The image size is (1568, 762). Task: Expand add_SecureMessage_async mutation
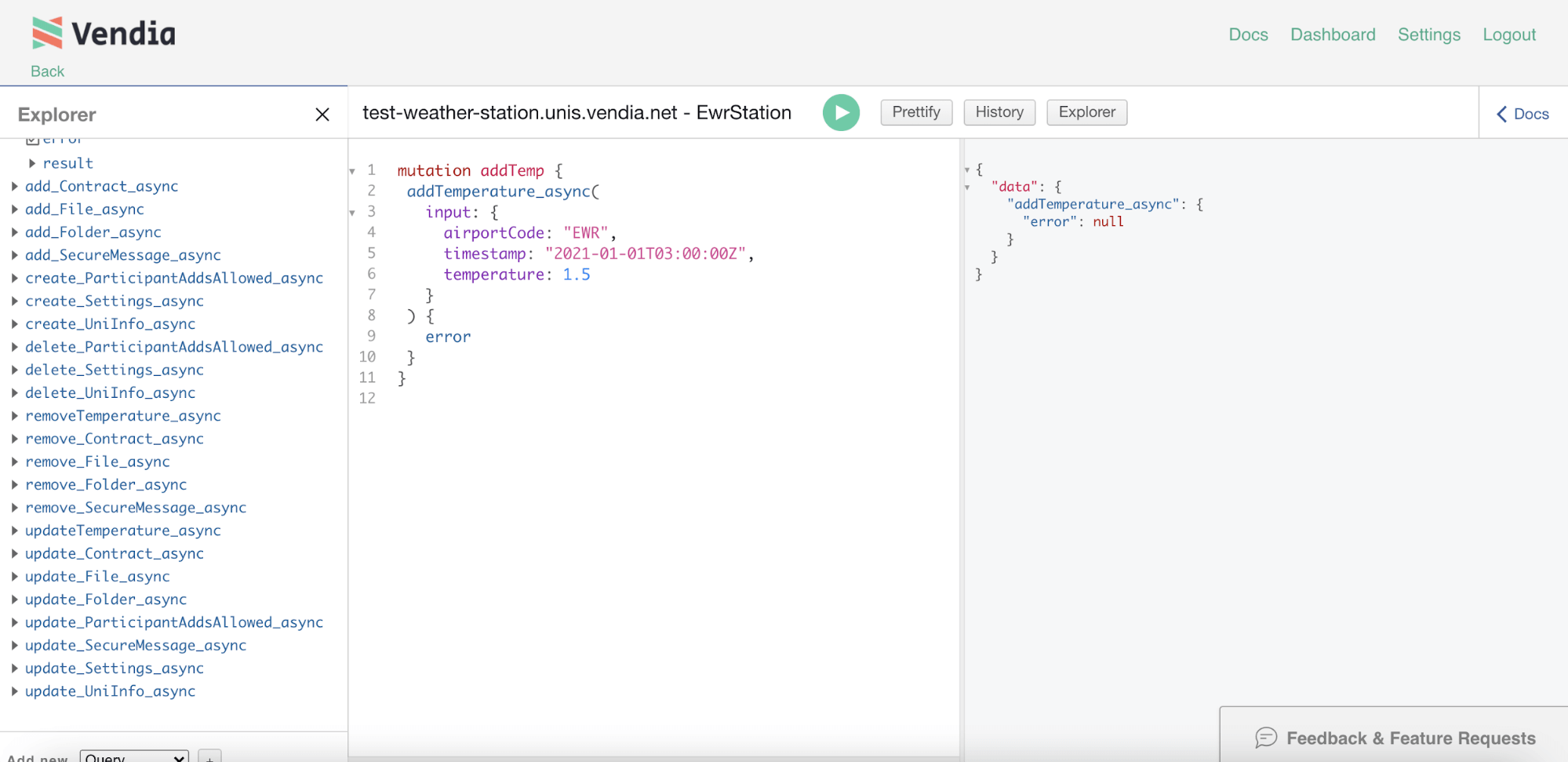click(15, 255)
